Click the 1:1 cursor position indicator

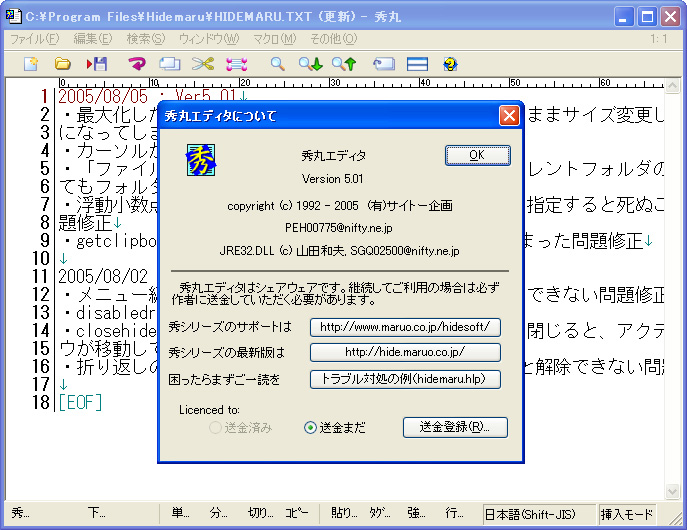click(659, 39)
